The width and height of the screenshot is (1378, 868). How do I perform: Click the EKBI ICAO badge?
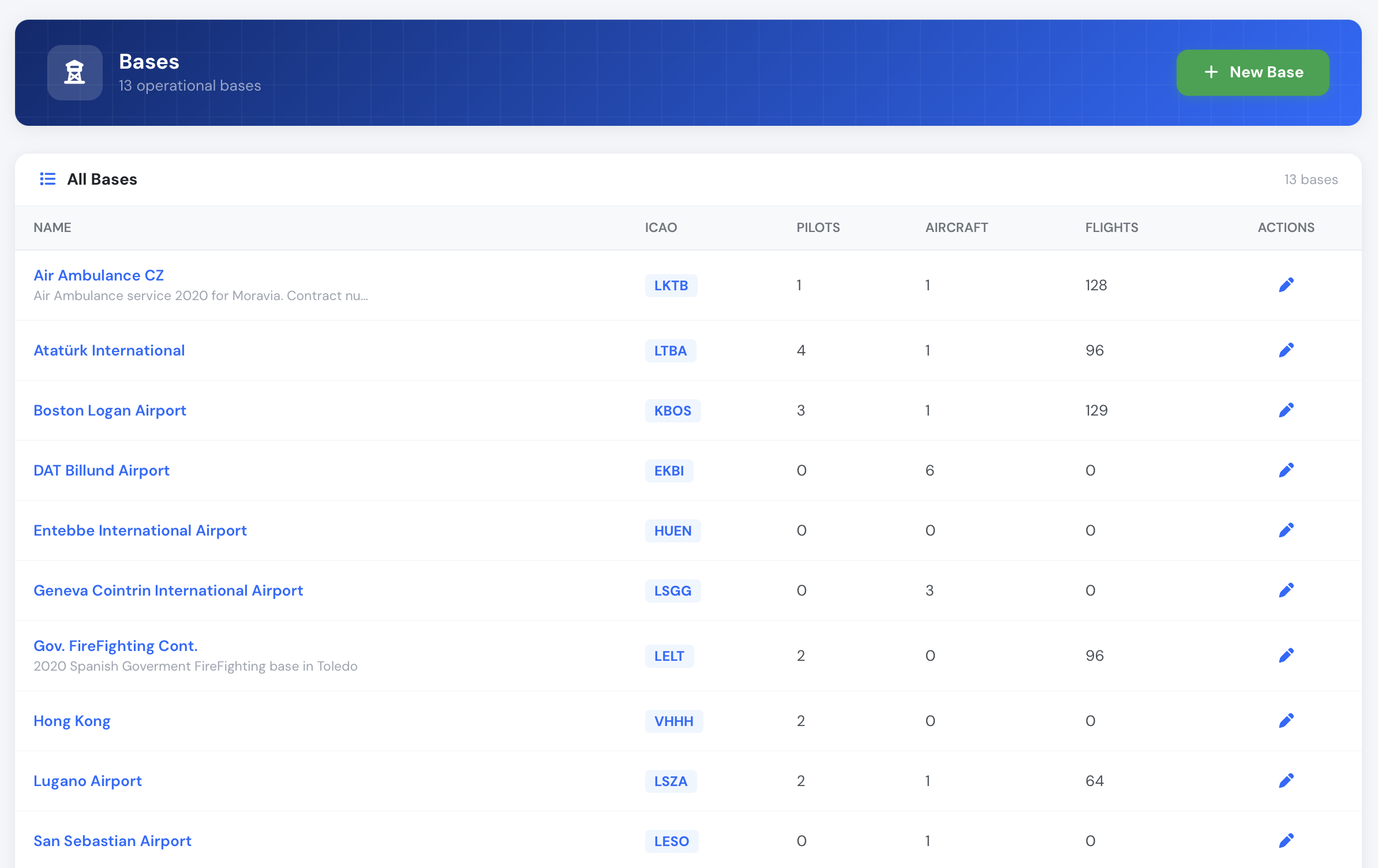pyautogui.click(x=669, y=471)
